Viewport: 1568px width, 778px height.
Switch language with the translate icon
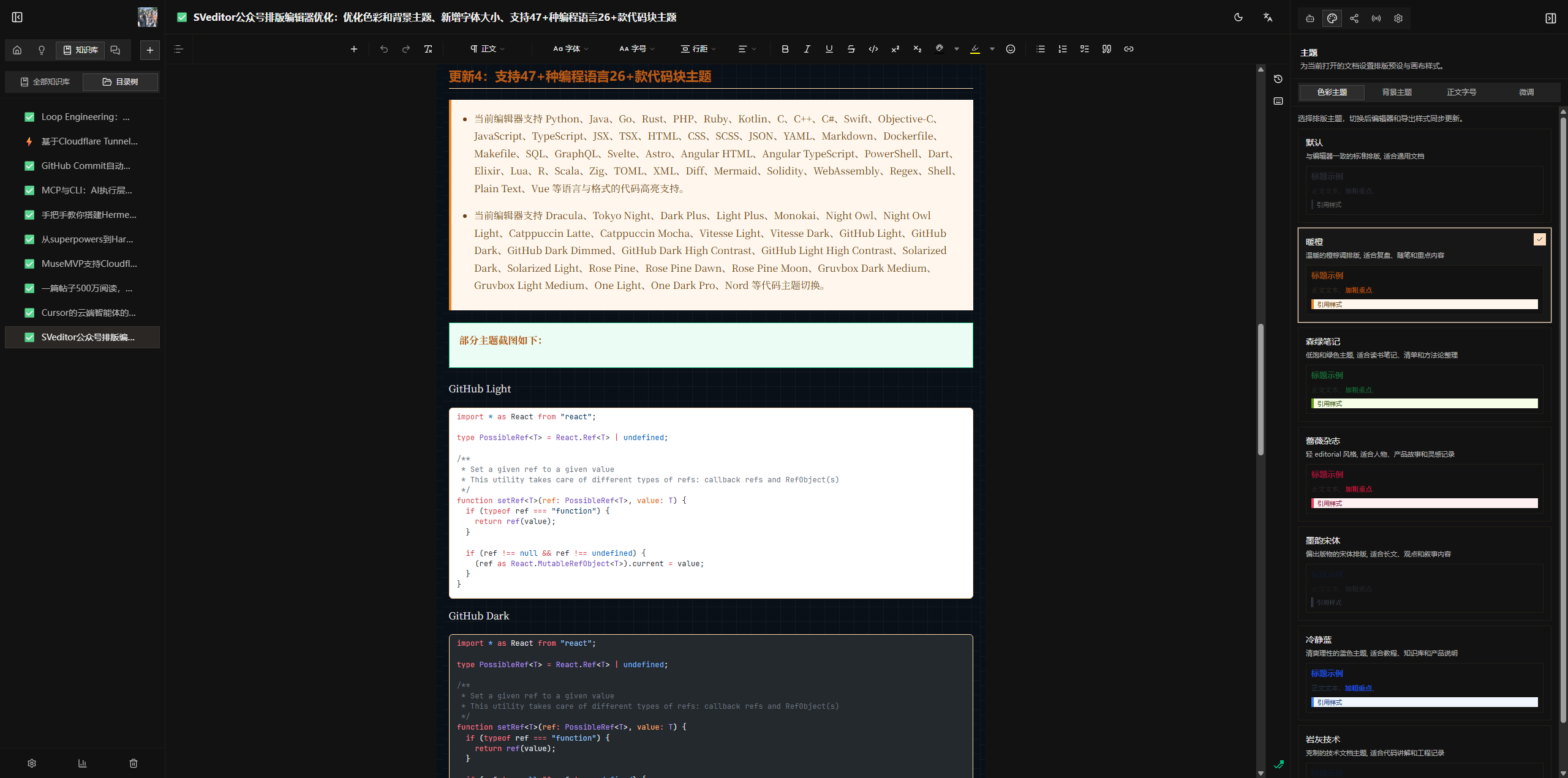1268,17
